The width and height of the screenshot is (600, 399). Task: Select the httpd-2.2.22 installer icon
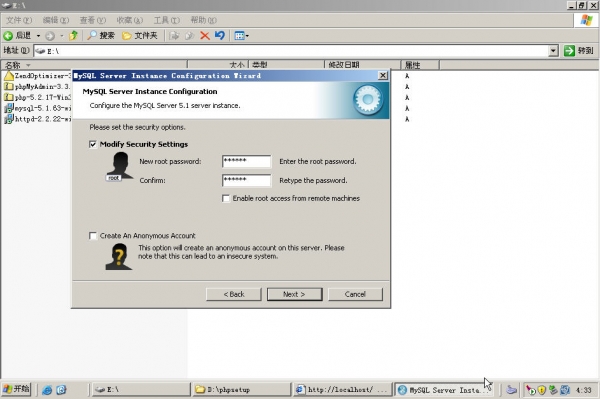(9, 119)
